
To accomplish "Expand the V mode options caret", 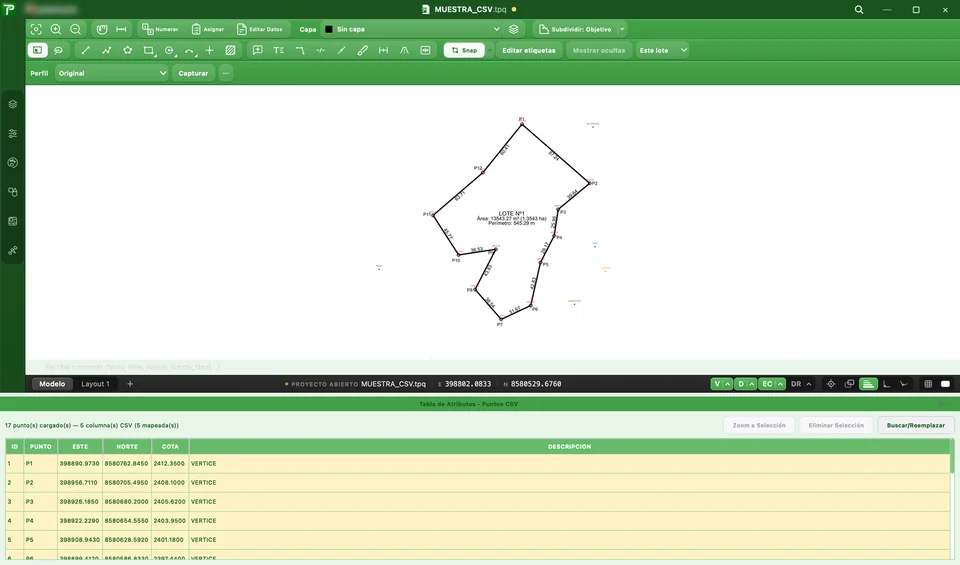I will [x=728, y=384].
